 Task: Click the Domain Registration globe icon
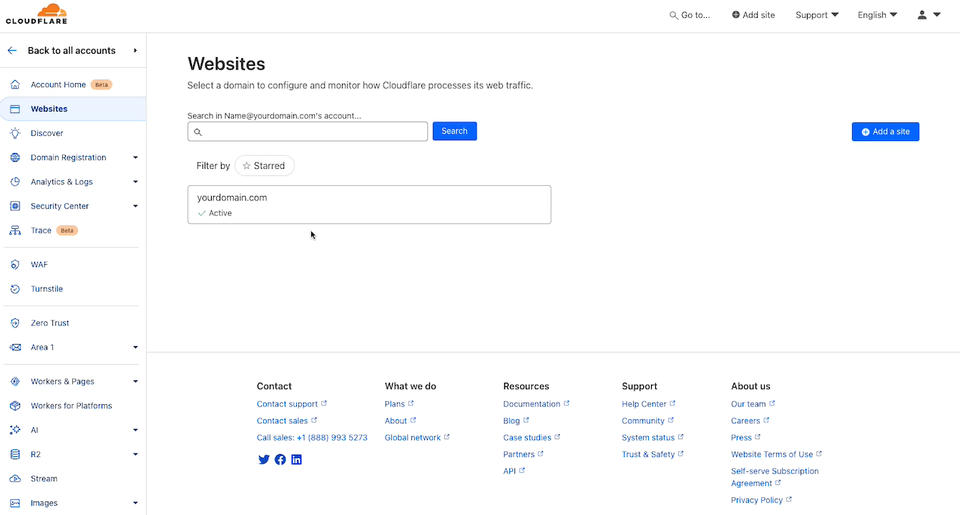coord(15,157)
